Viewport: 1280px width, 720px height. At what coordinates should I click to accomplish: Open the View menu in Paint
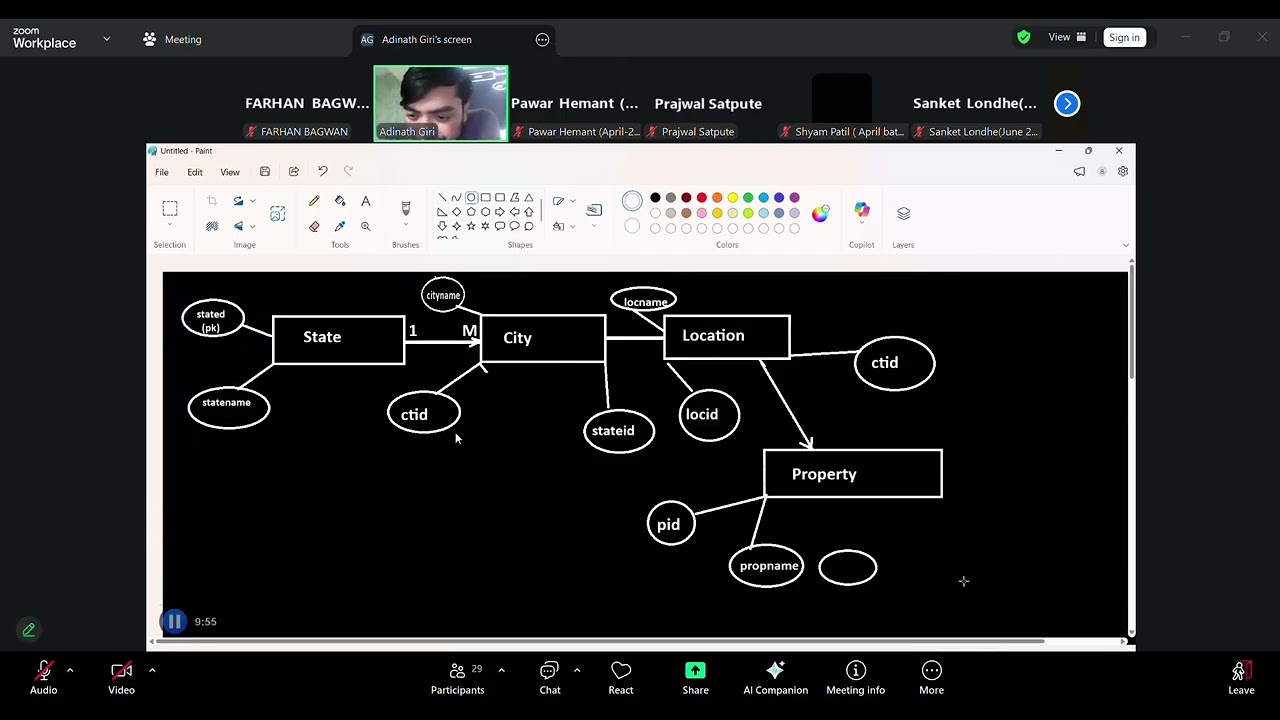230,172
